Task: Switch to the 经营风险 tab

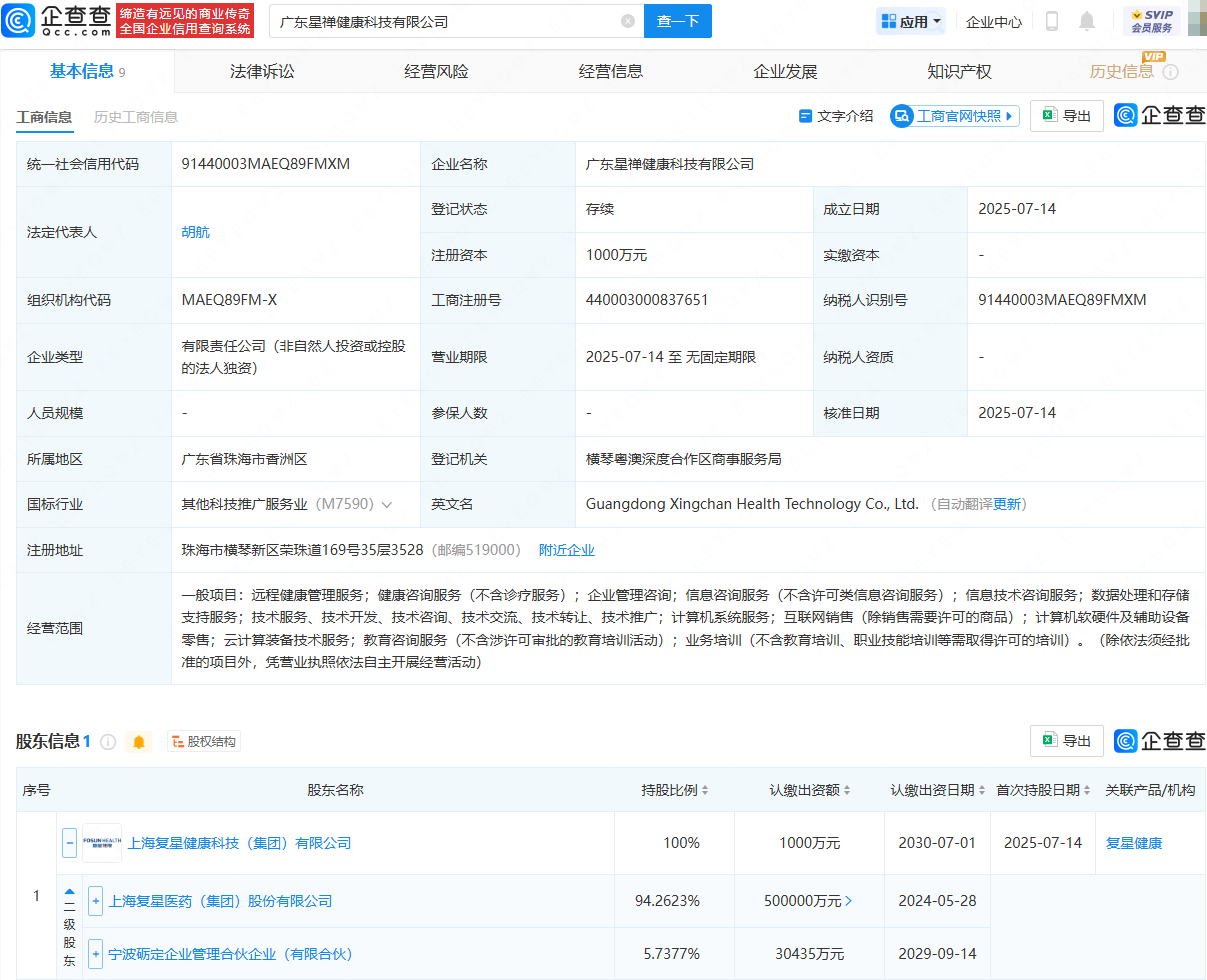Action: [436, 72]
